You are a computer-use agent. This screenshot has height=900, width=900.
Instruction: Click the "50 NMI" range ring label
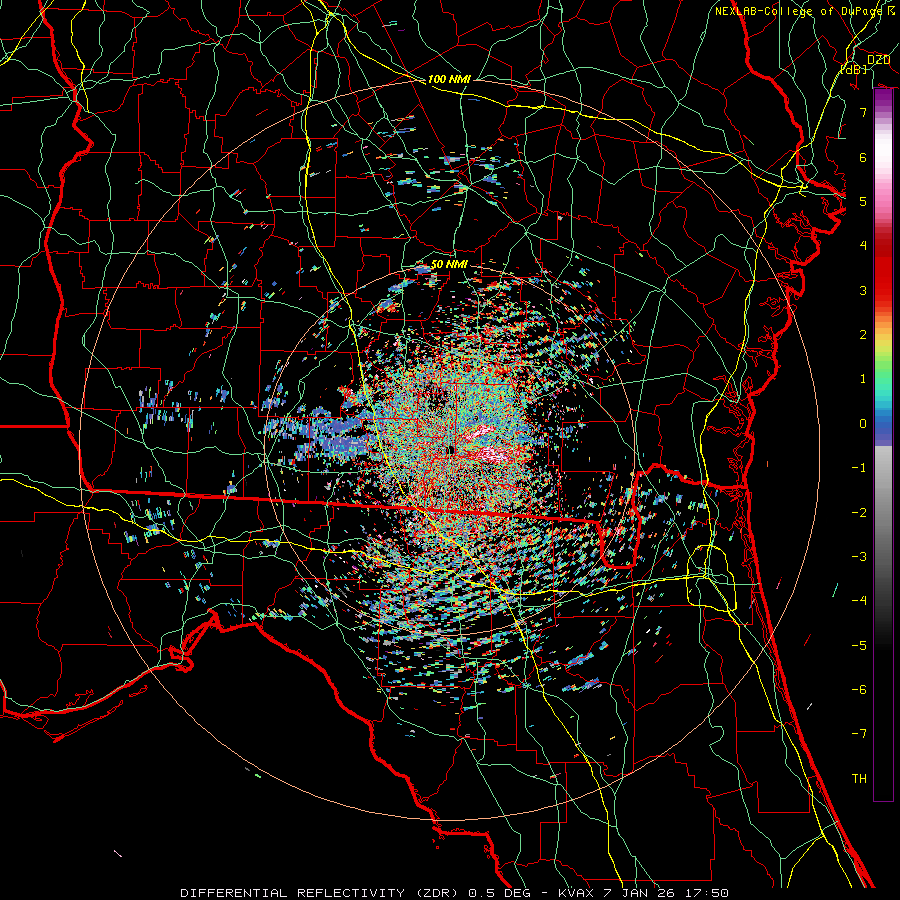449,265
